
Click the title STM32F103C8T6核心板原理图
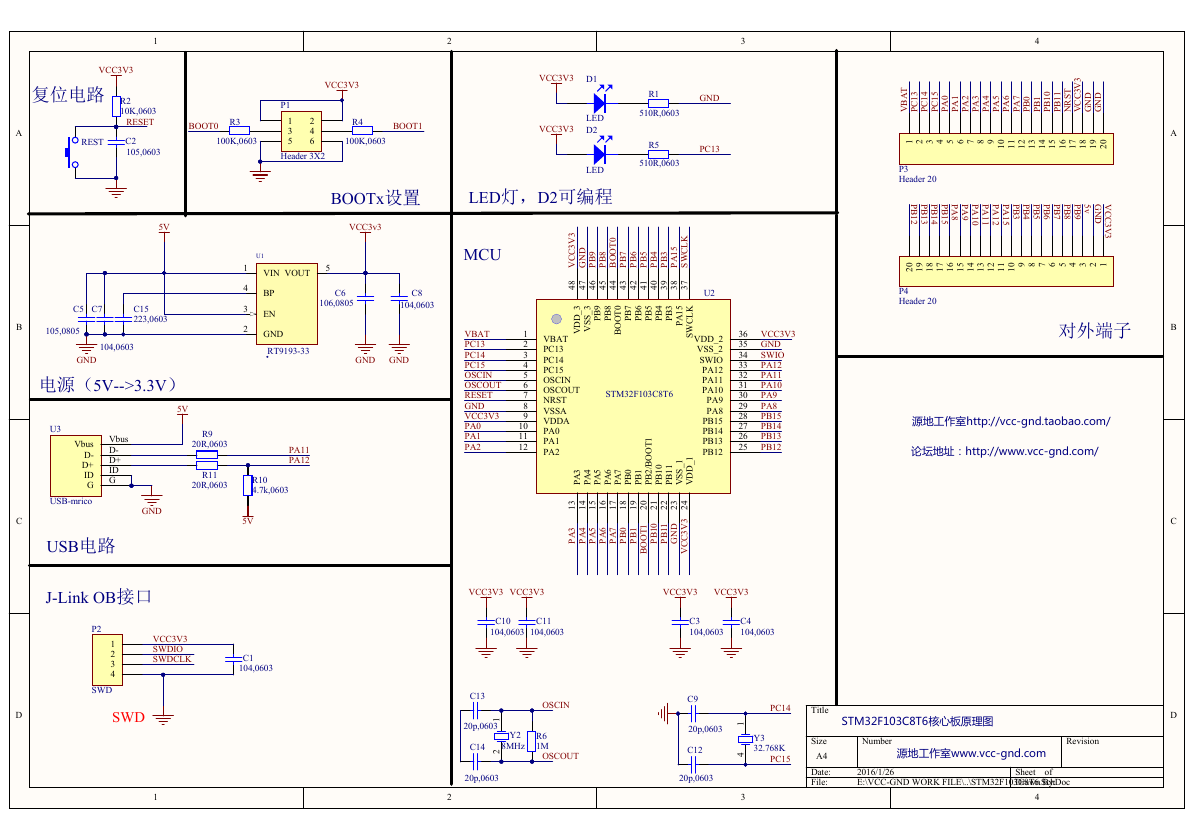click(917, 721)
